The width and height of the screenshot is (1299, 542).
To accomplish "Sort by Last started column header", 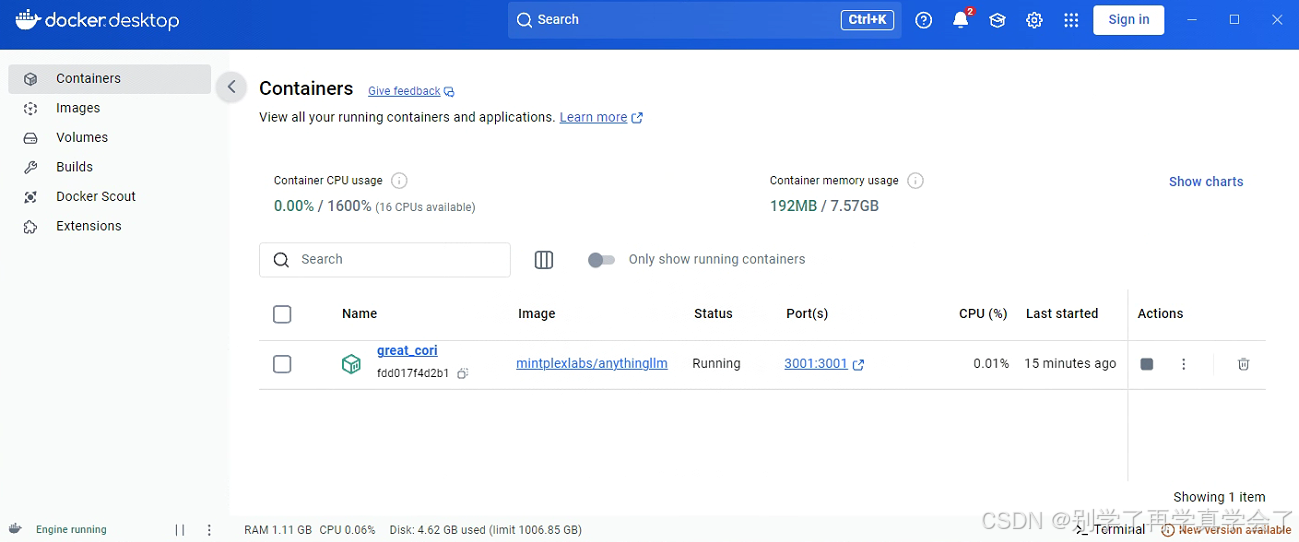I will coord(1062,314).
